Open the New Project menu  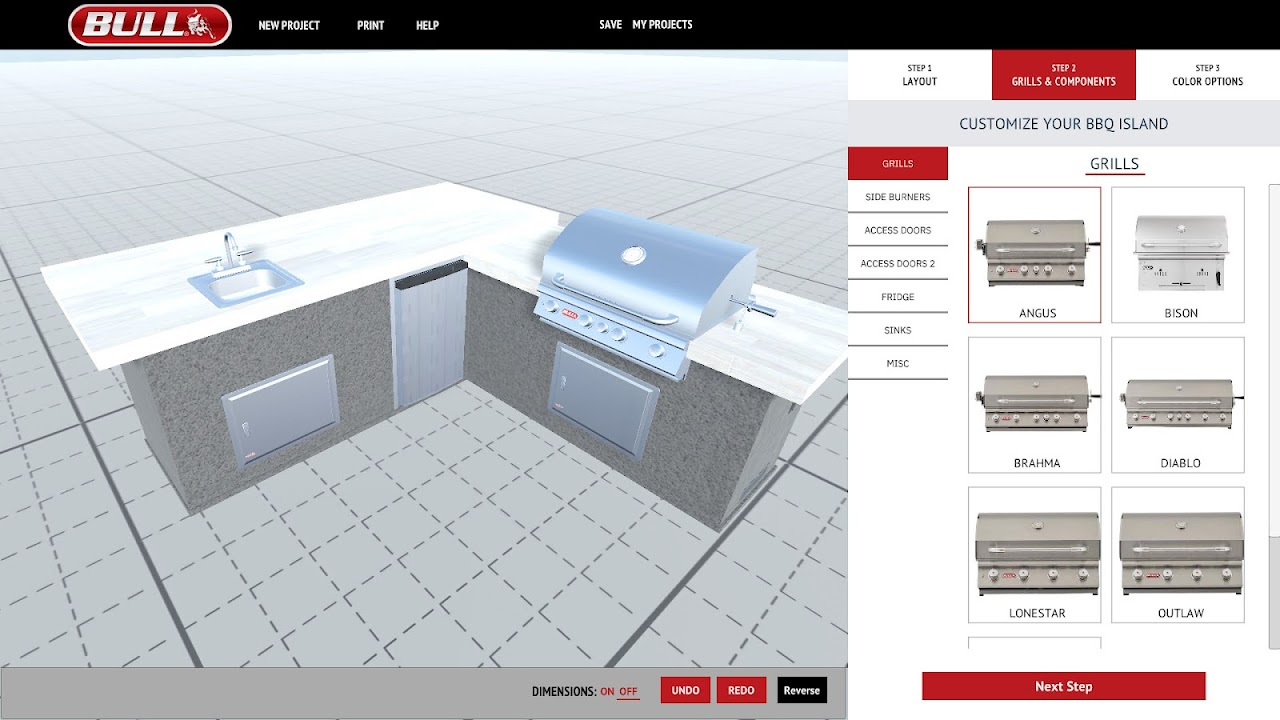[x=288, y=25]
